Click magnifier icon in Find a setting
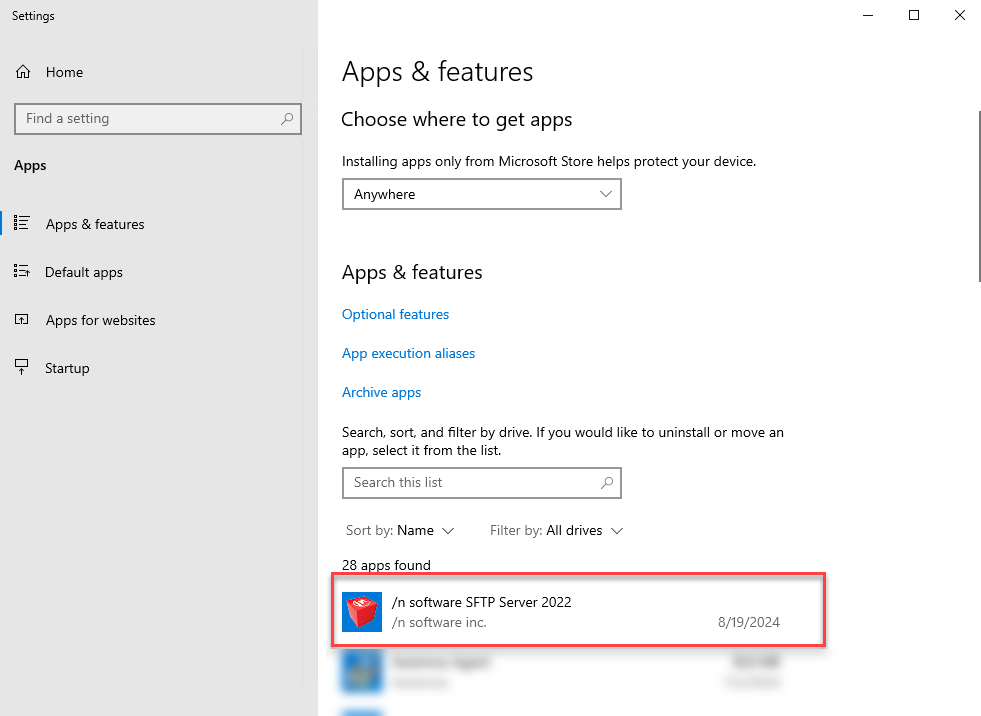The height and width of the screenshot is (716, 981). tap(287, 118)
